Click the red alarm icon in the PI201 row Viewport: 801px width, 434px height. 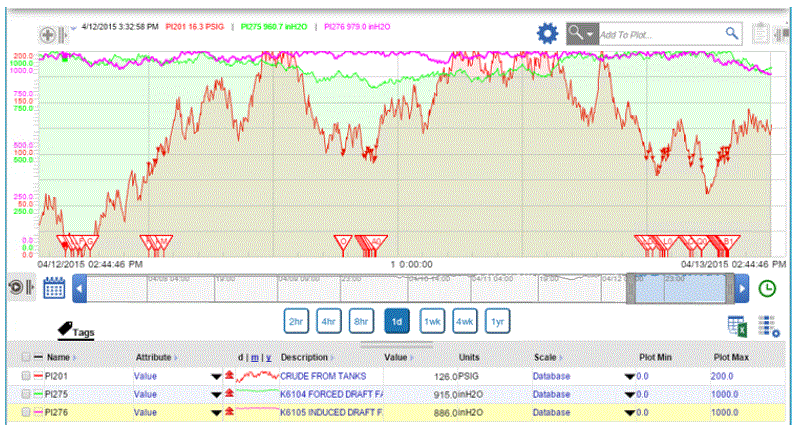[229, 375]
